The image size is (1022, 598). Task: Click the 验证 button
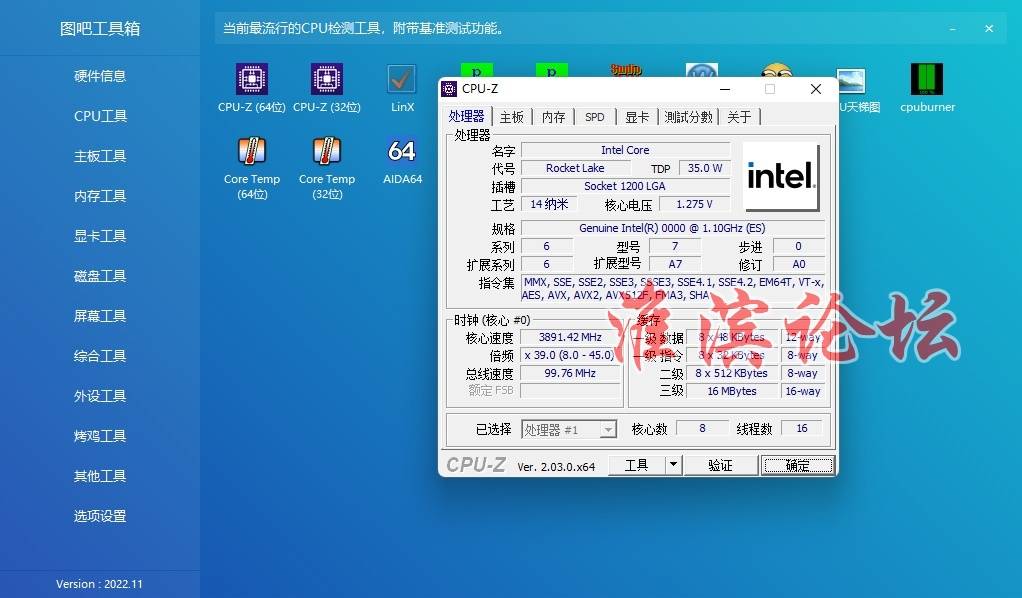(720, 465)
